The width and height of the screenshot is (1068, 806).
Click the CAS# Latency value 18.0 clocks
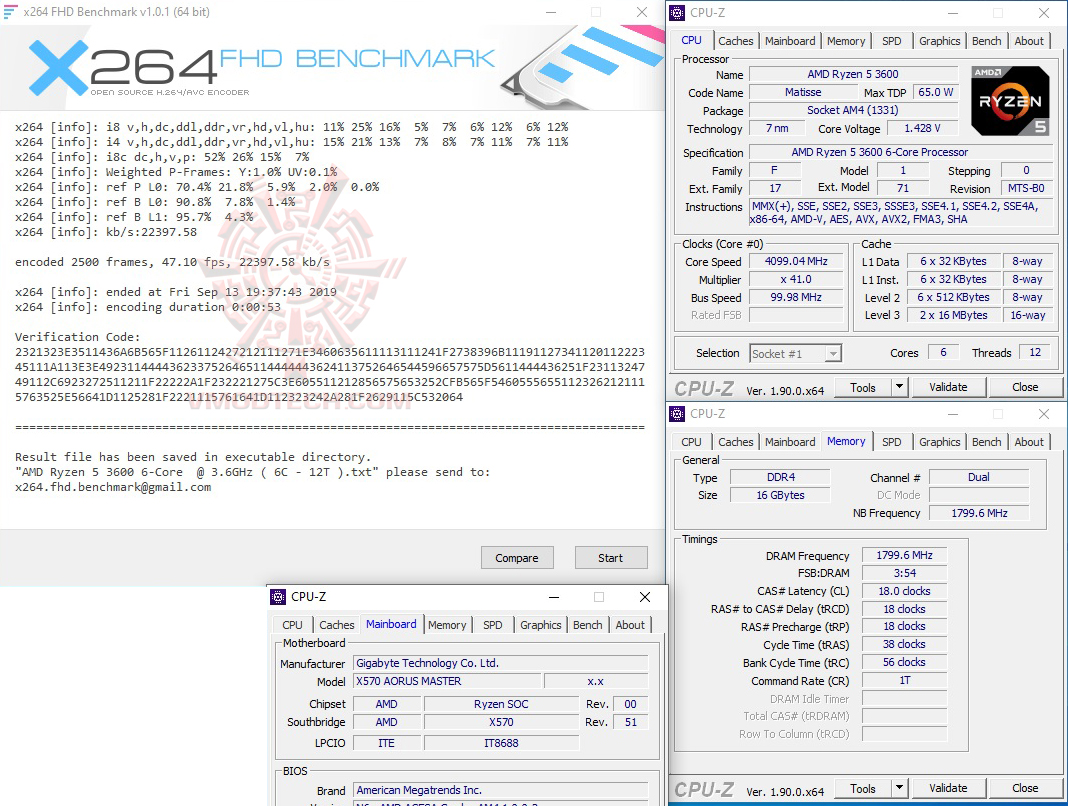[x=904, y=591]
